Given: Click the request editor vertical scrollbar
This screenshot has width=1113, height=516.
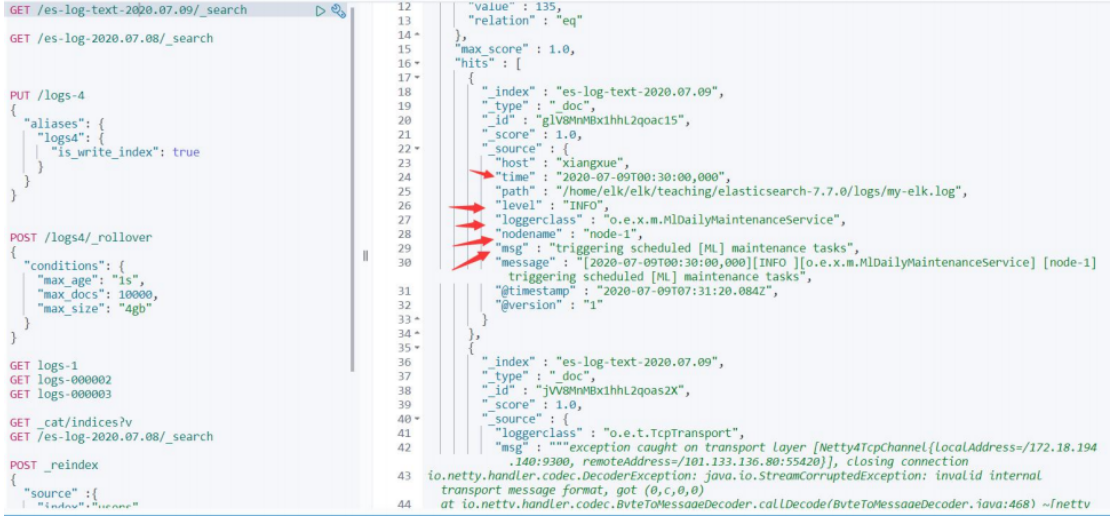Looking at the screenshot, I should (351, 188).
